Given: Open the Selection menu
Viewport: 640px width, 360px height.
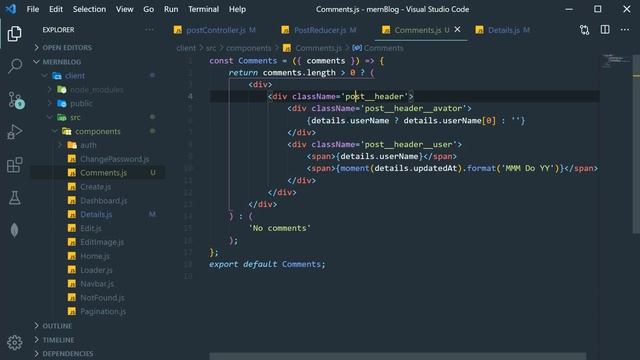Looking at the screenshot, I should [x=89, y=9].
